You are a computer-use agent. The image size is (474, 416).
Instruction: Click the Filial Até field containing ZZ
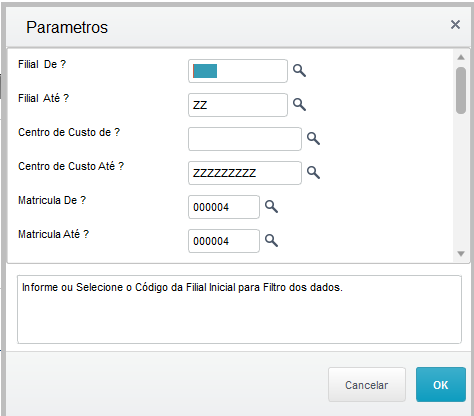coord(238,105)
